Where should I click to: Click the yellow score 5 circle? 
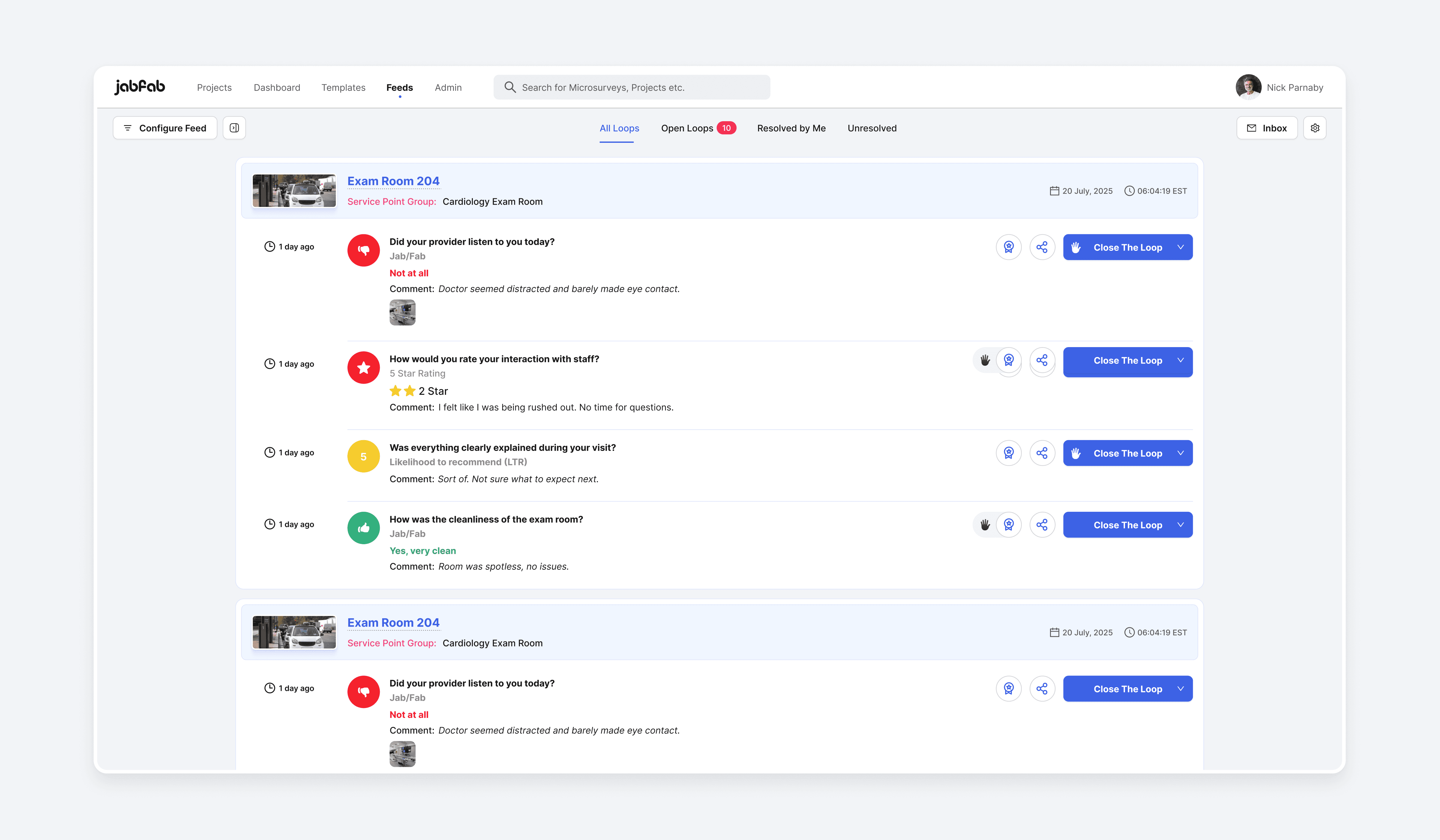363,457
